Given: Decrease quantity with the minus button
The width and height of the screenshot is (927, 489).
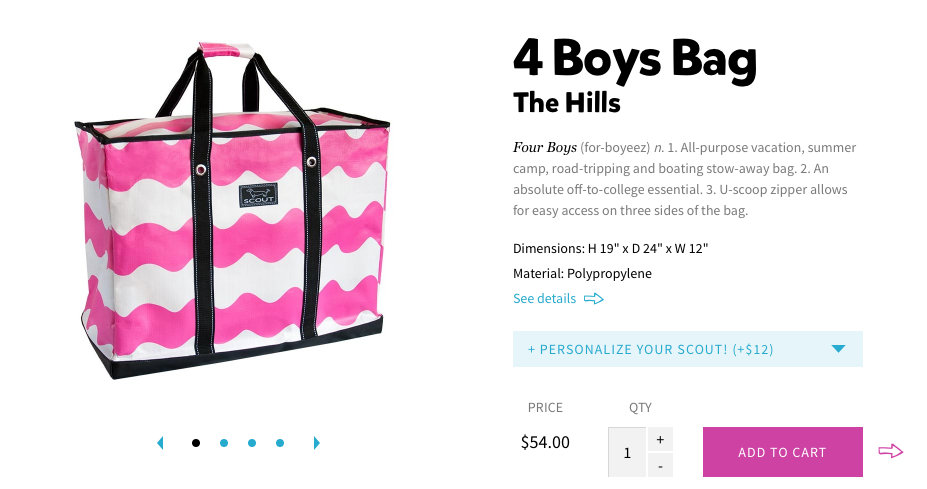Looking at the screenshot, I should tap(660, 466).
